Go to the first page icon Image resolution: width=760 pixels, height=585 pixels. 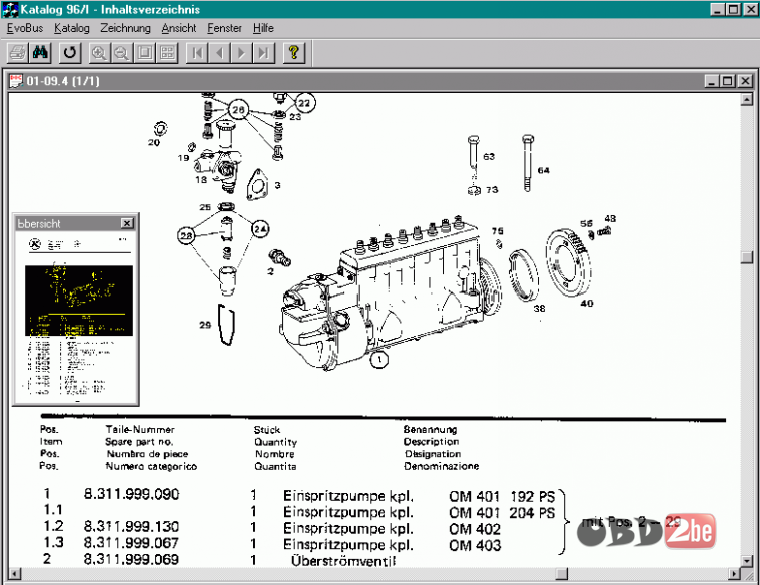click(197, 52)
